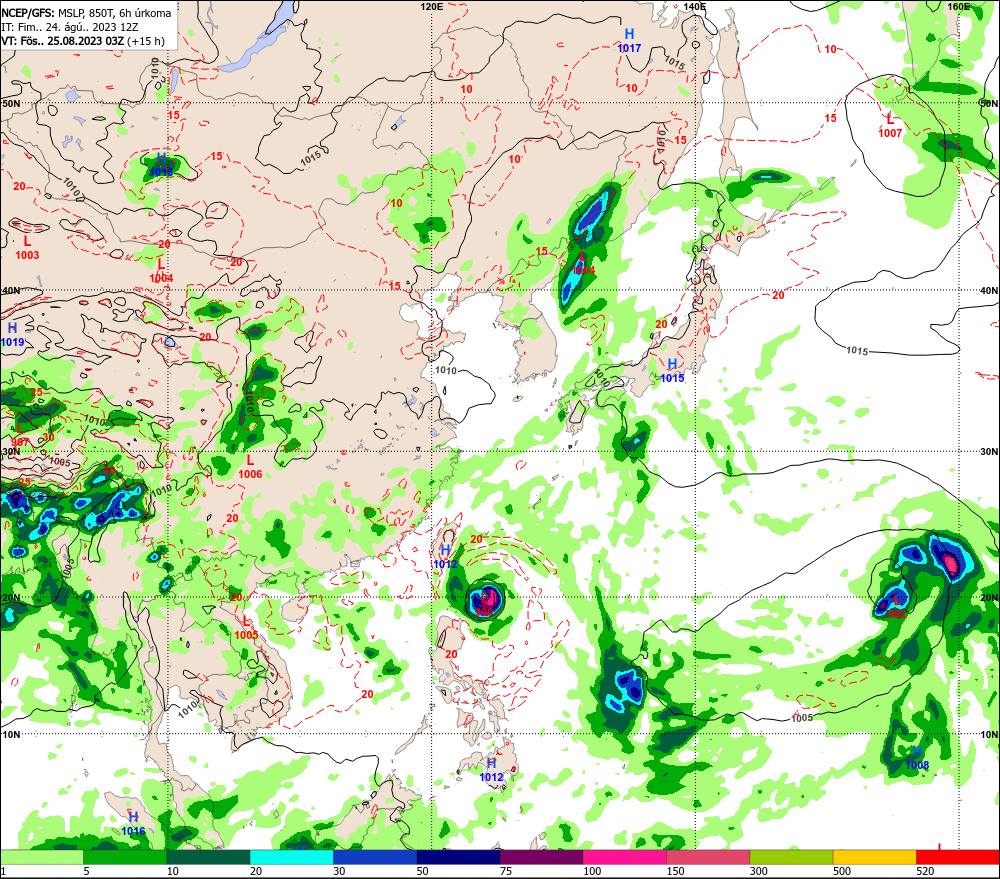Select the cyan 20–30 legend swatch
Screen dimensions: 1000x879
pos(291,857)
